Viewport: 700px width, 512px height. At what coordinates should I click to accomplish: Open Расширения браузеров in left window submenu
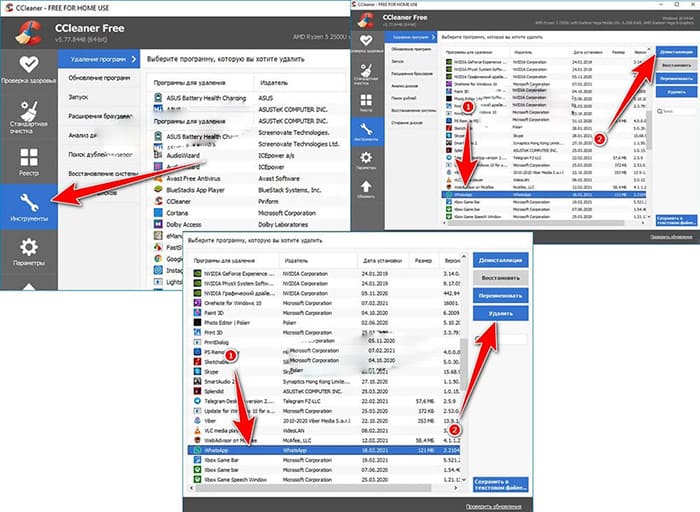pos(100,116)
